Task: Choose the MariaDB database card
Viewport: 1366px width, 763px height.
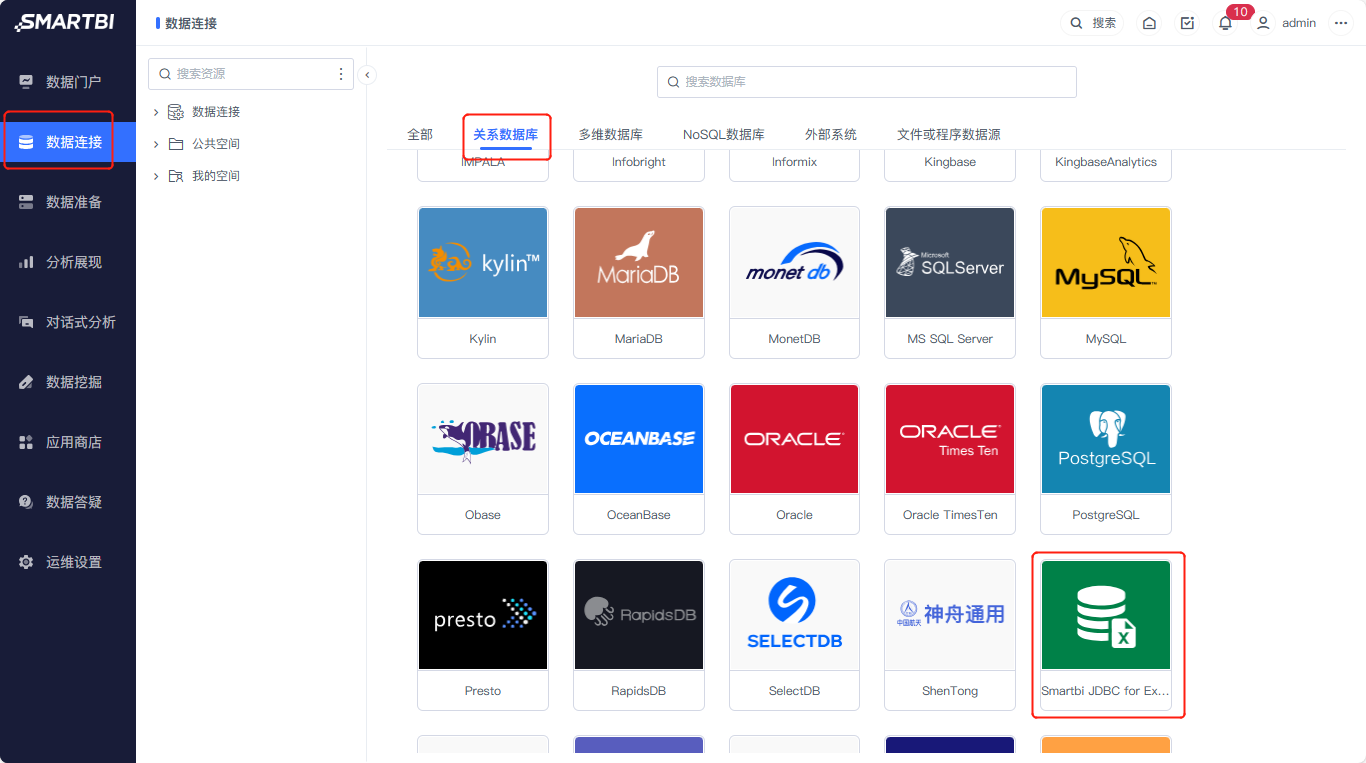Action: click(639, 283)
